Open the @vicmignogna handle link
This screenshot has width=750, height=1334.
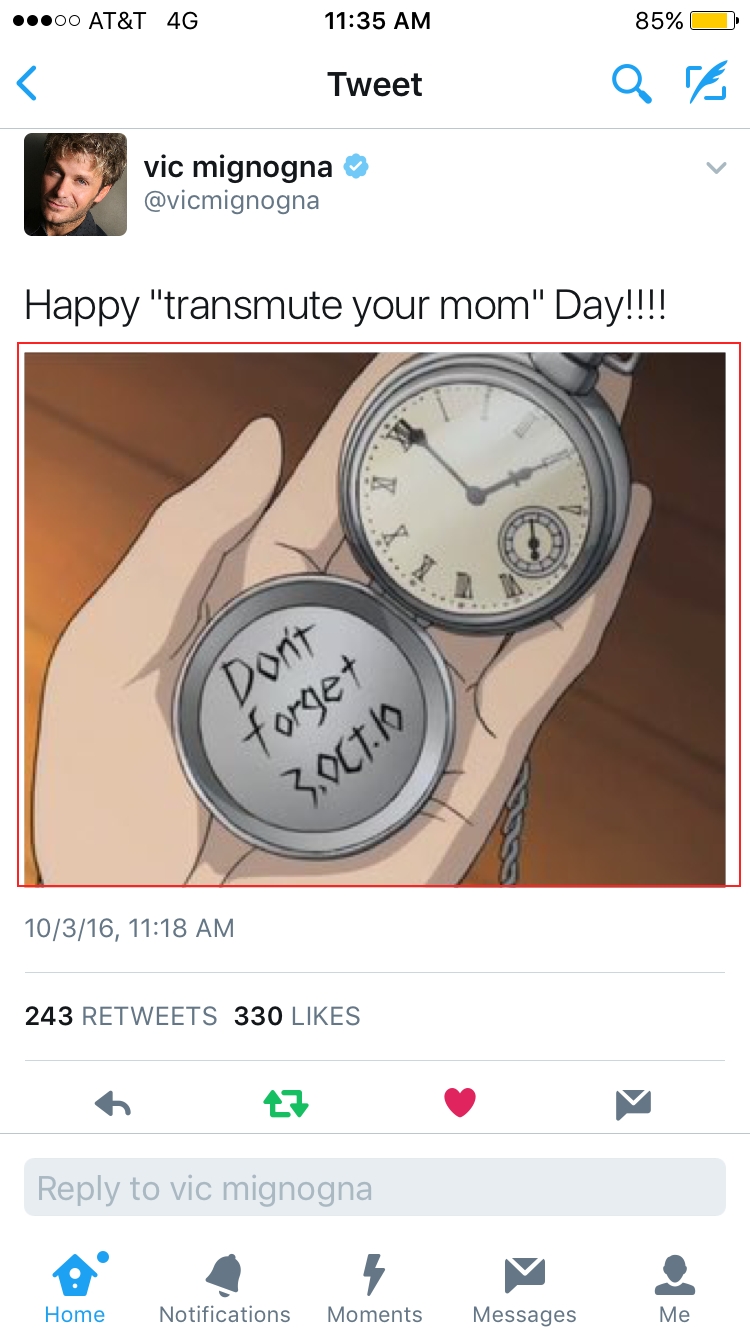(x=232, y=201)
